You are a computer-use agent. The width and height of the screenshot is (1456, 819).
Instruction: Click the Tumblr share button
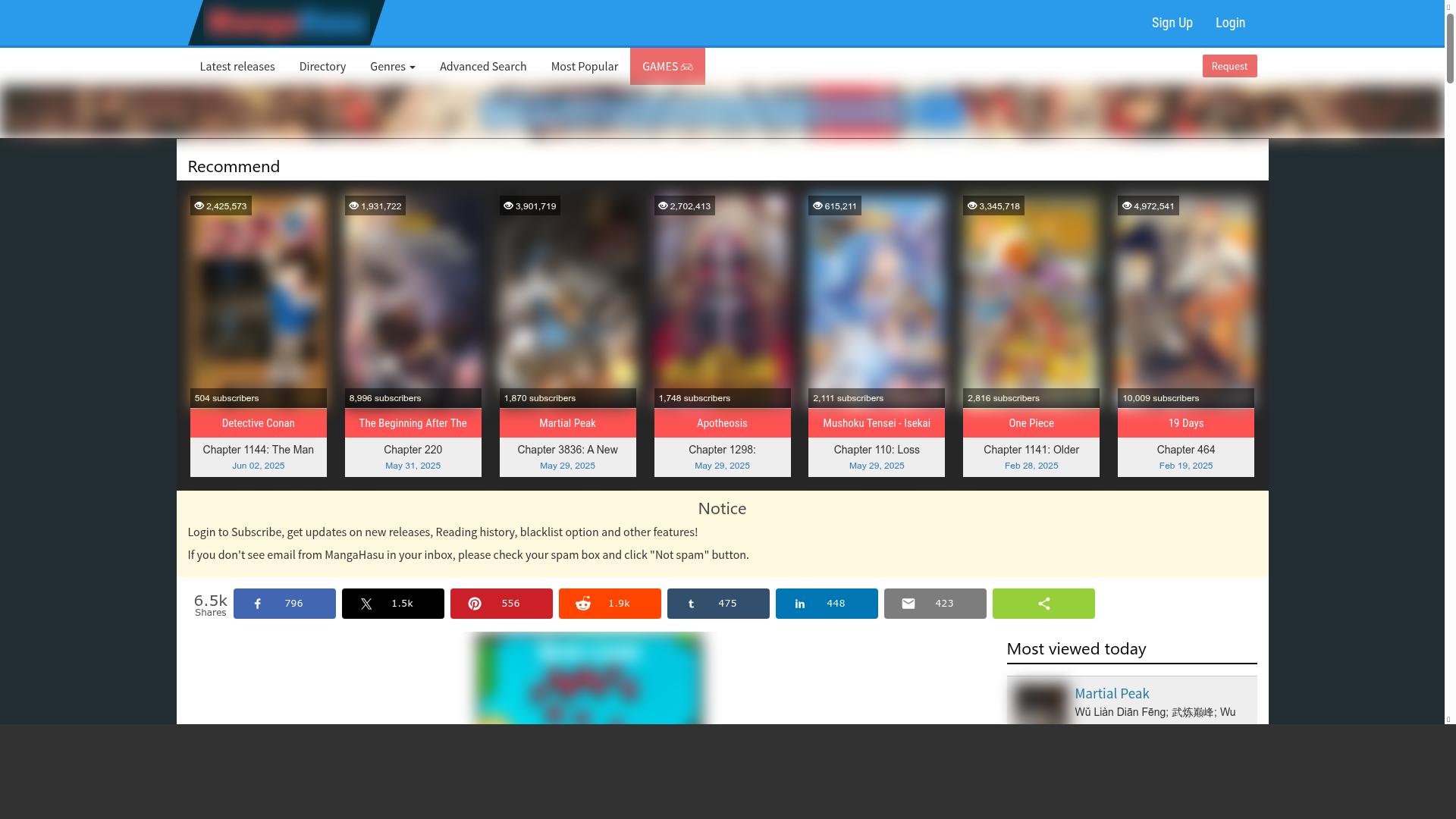(x=718, y=604)
